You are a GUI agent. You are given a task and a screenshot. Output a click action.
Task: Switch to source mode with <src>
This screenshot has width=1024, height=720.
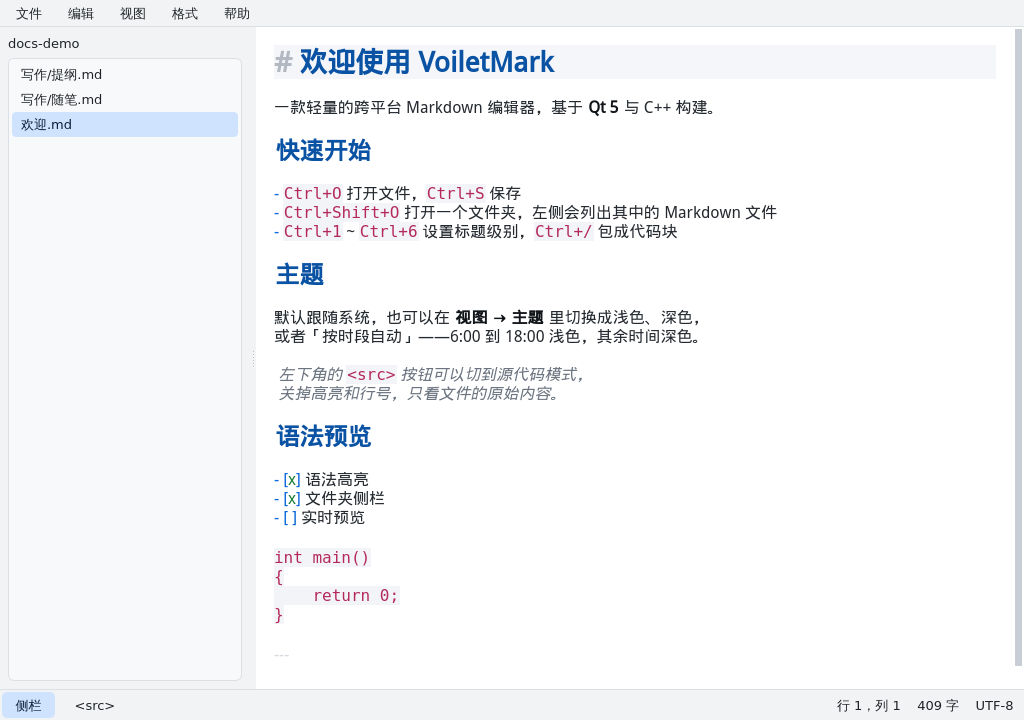tap(95, 706)
